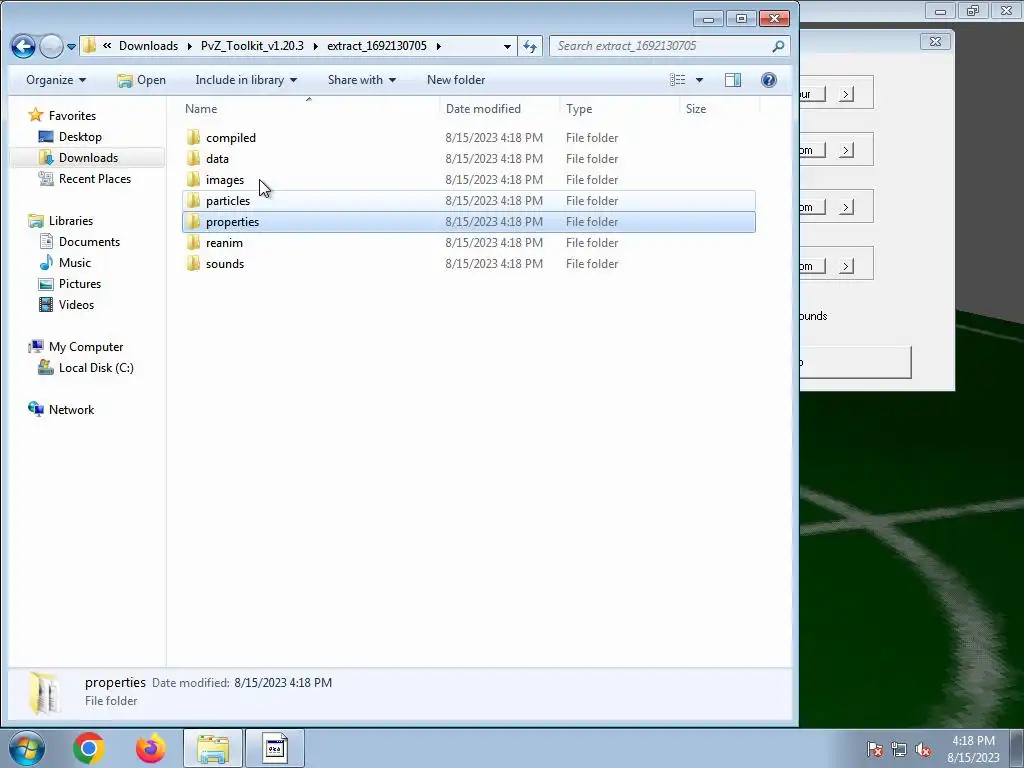Launch Firefox from the taskbar
Viewport: 1024px width, 768px height.
(x=150, y=748)
